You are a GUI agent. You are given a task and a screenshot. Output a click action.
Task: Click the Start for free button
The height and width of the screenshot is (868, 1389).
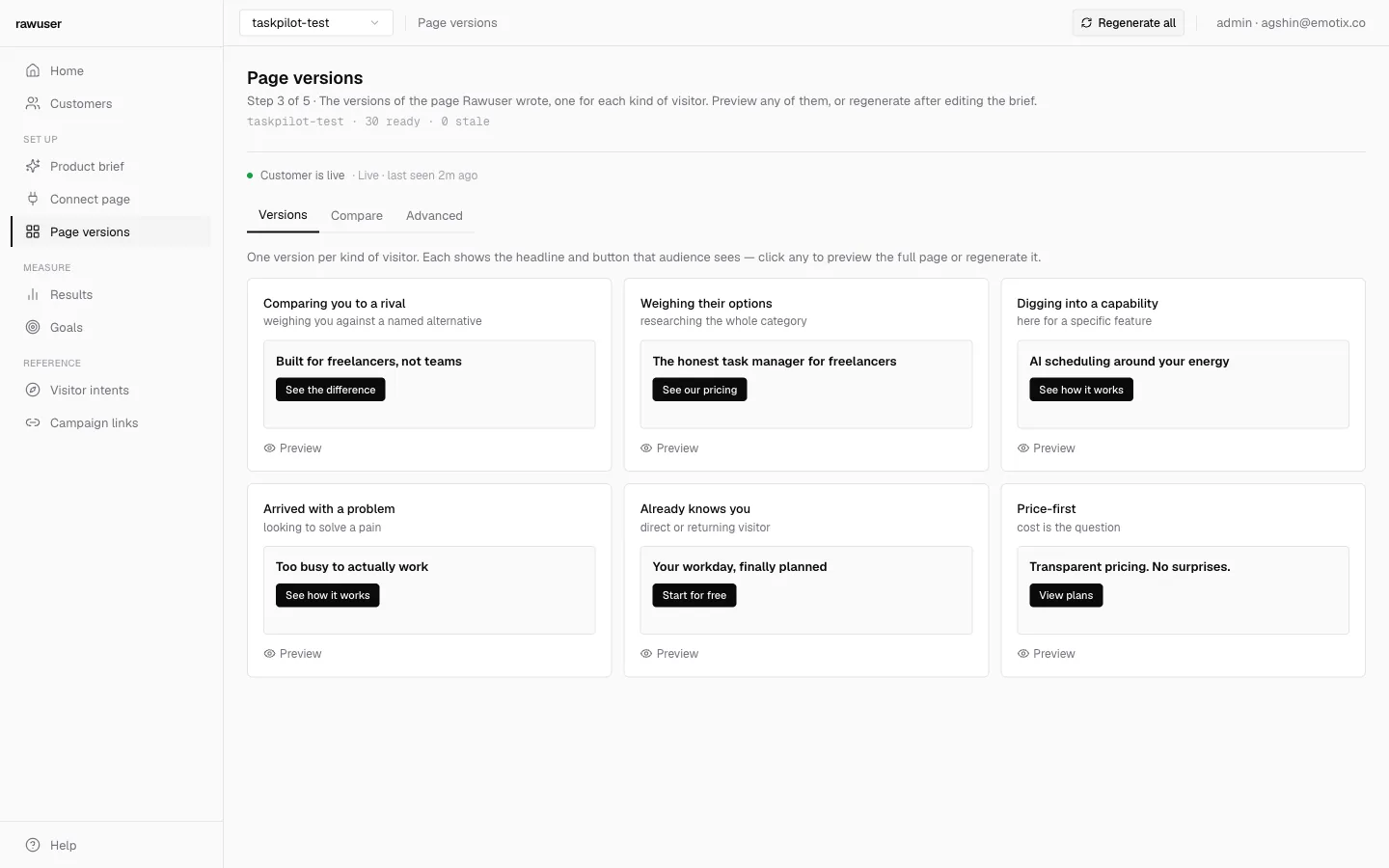click(694, 595)
